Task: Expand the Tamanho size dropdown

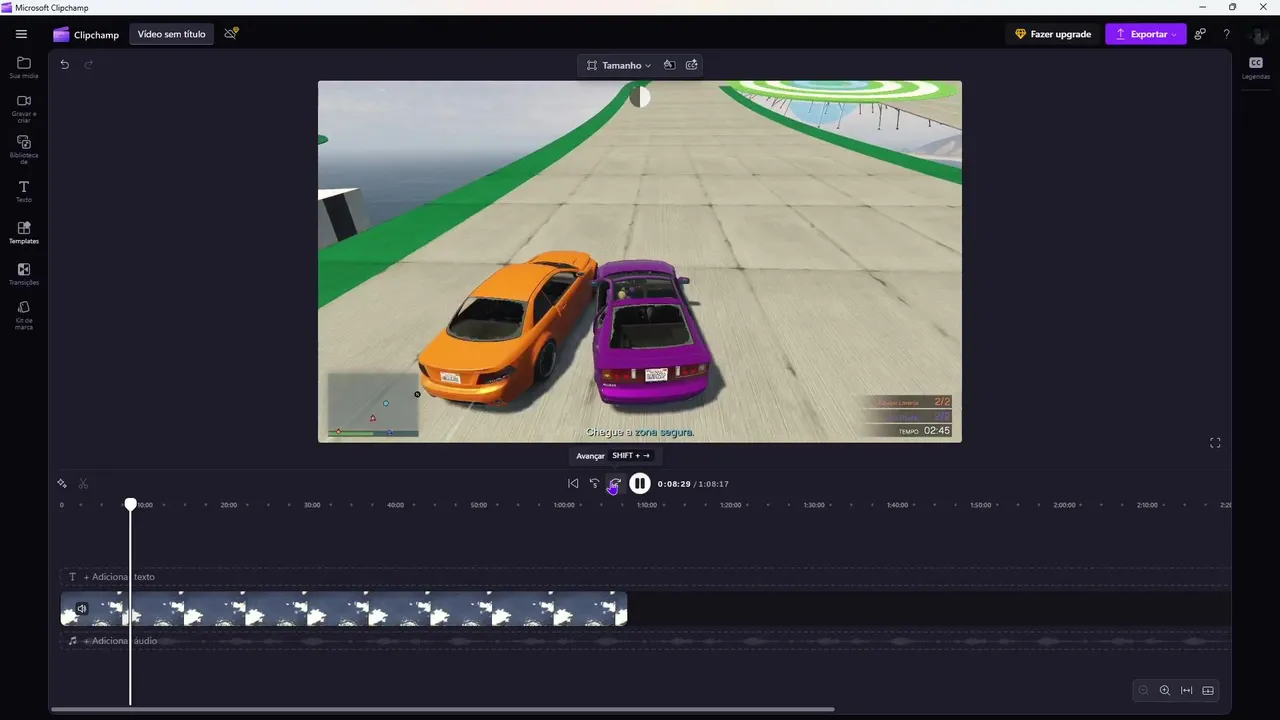Action: pyautogui.click(x=619, y=65)
